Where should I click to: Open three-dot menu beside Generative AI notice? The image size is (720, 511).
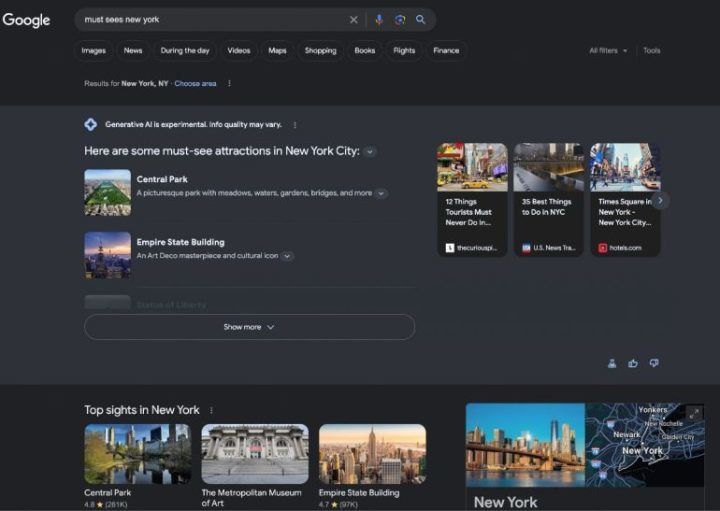click(x=295, y=125)
